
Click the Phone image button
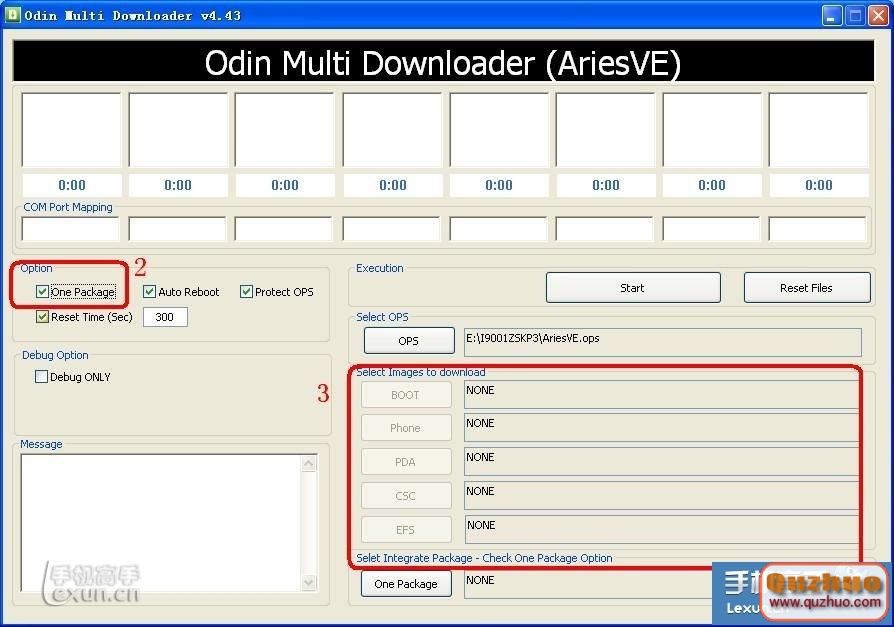(x=406, y=428)
